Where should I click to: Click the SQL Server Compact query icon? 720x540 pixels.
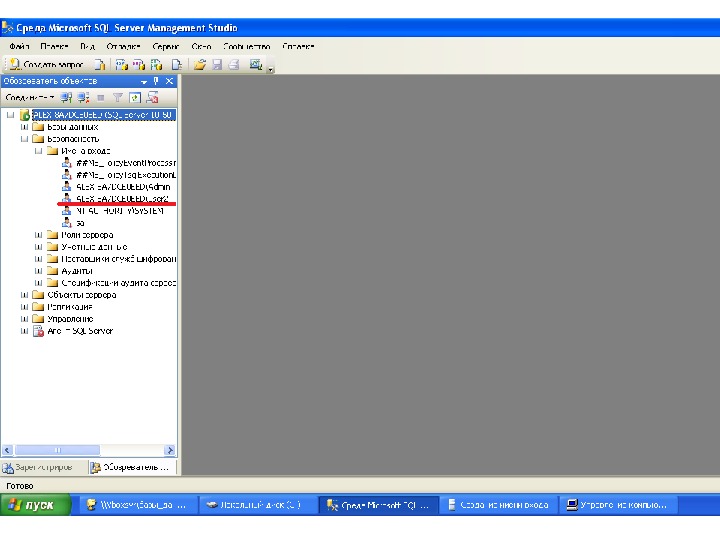pyautogui.click(x=176, y=64)
